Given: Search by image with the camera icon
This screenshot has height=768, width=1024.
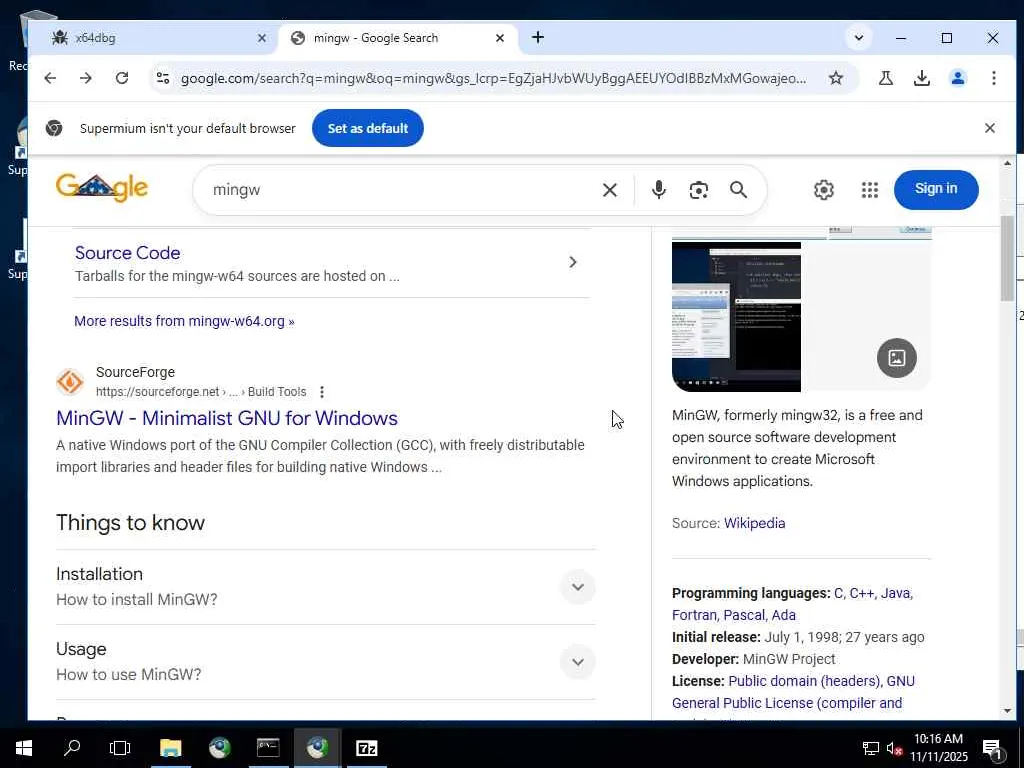Looking at the screenshot, I should point(698,190).
